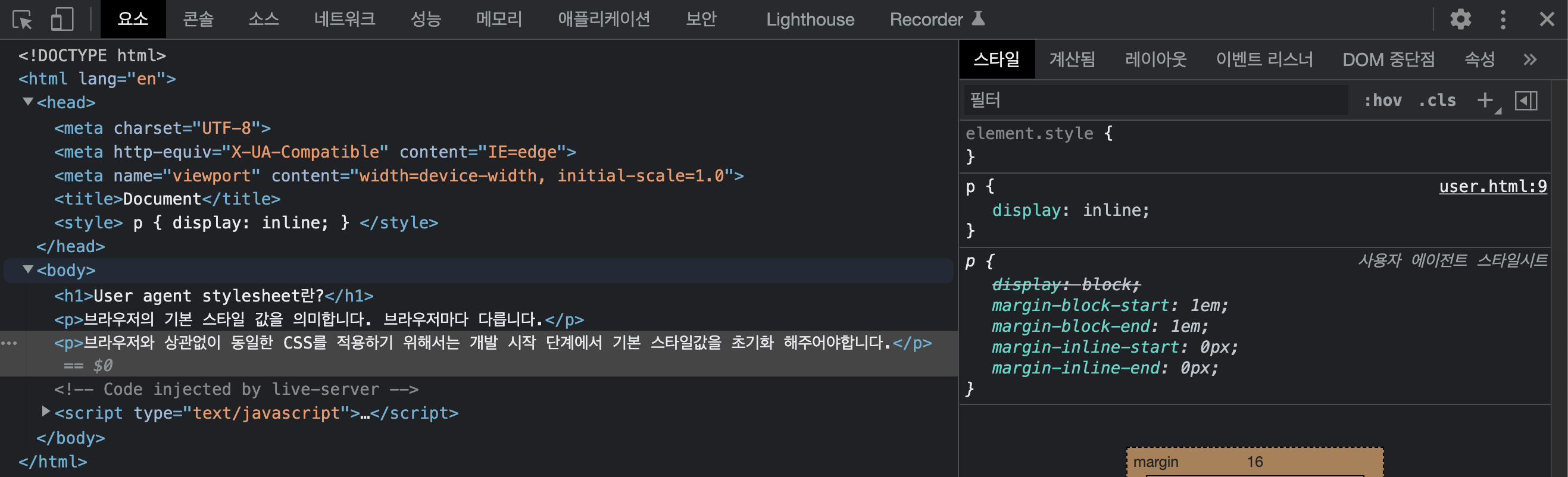Toggle computed styles sidebar icon

click(1526, 101)
